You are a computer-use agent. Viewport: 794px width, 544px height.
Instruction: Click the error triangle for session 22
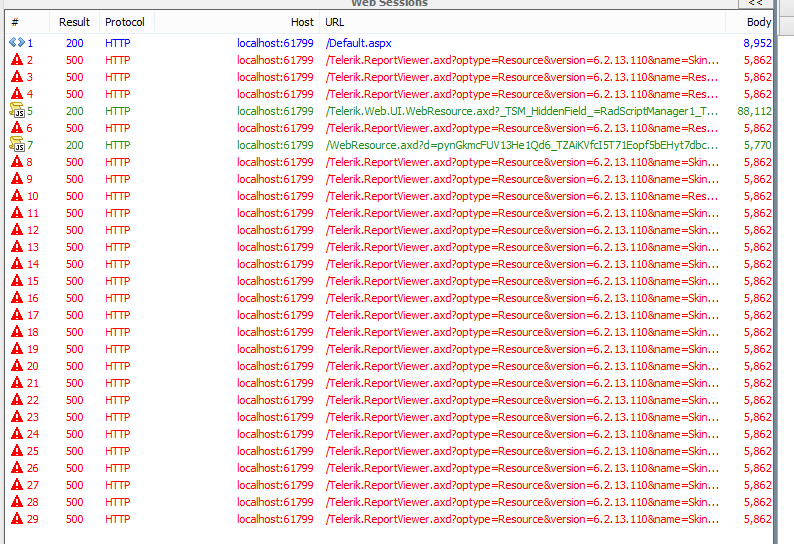point(17,400)
